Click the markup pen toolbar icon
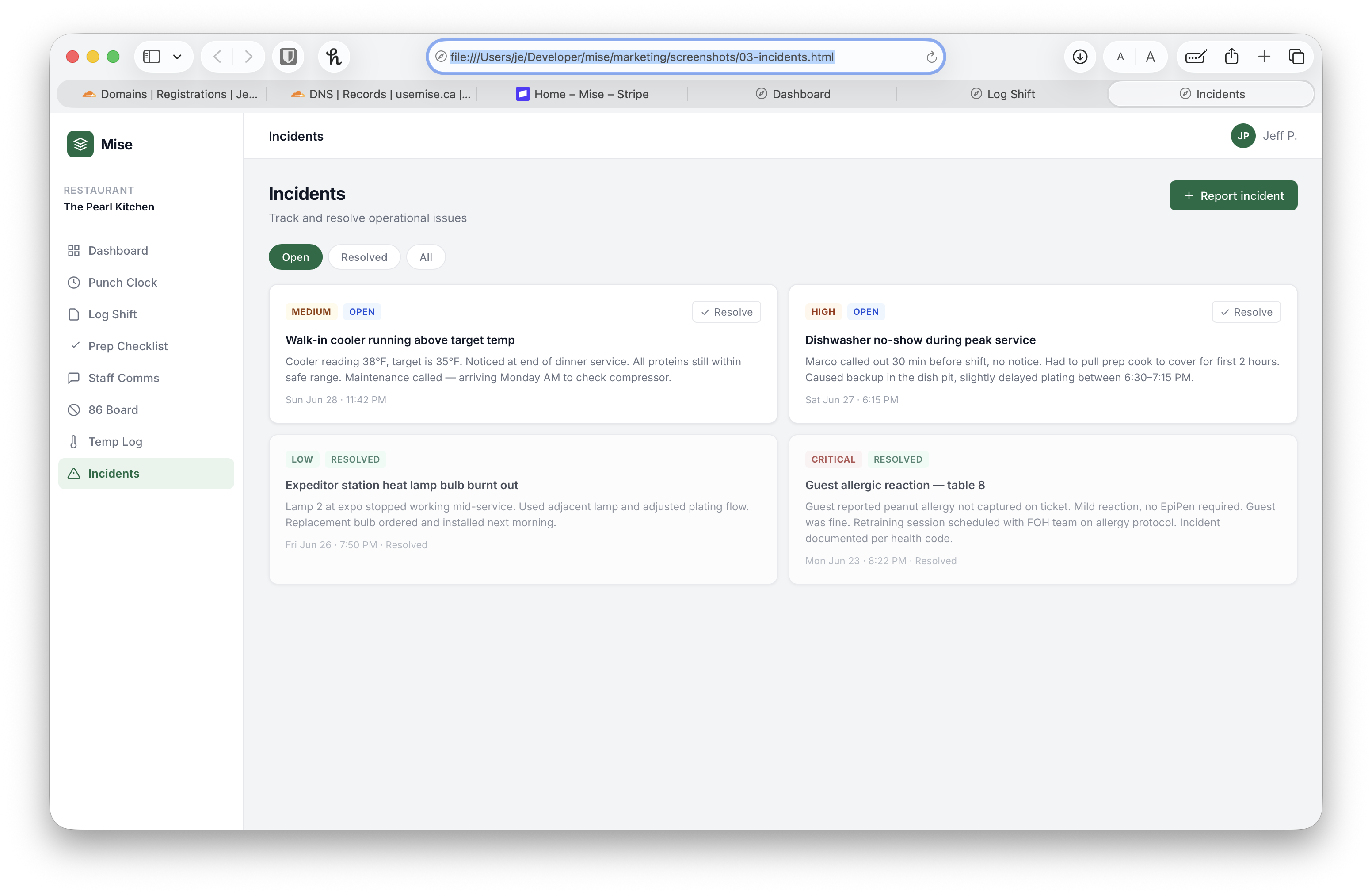1372x895 pixels. pyautogui.click(x=1196, y=57)
